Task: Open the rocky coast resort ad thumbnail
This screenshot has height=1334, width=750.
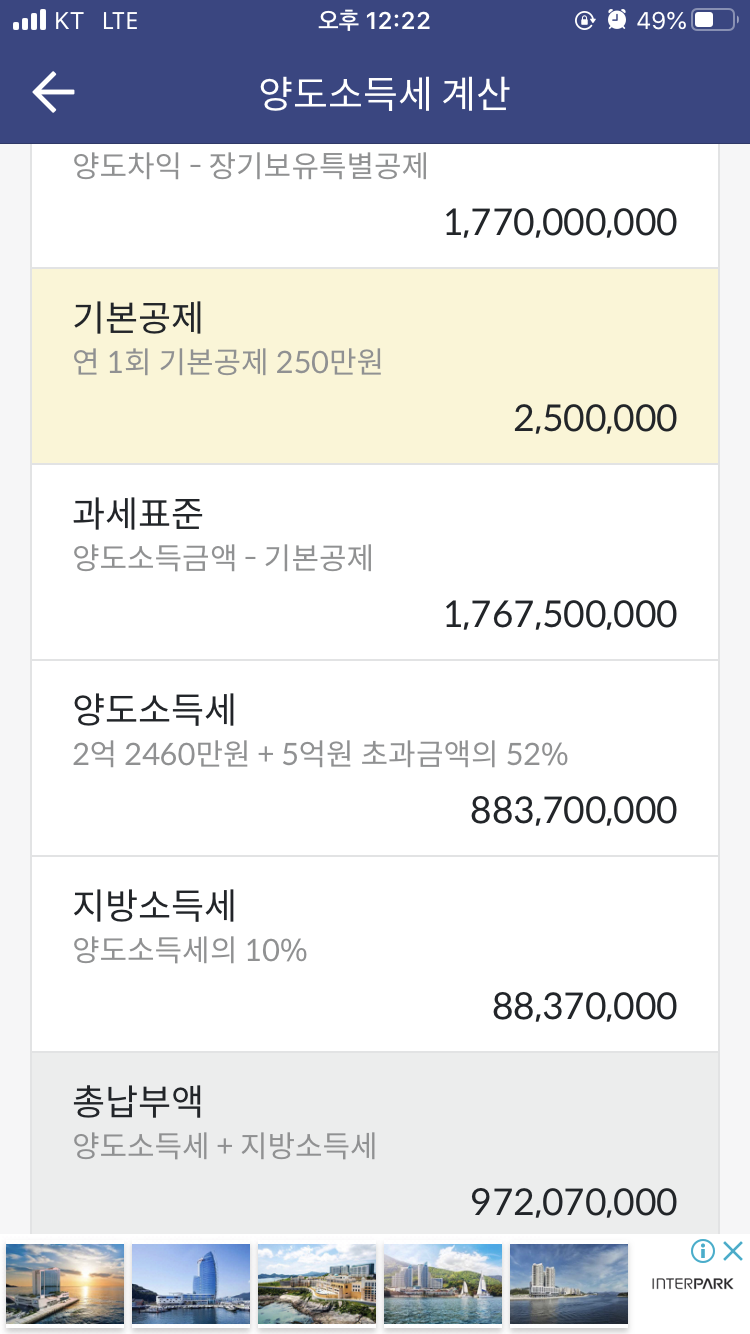Action: pyautogui.click(x=317, y=1284)
